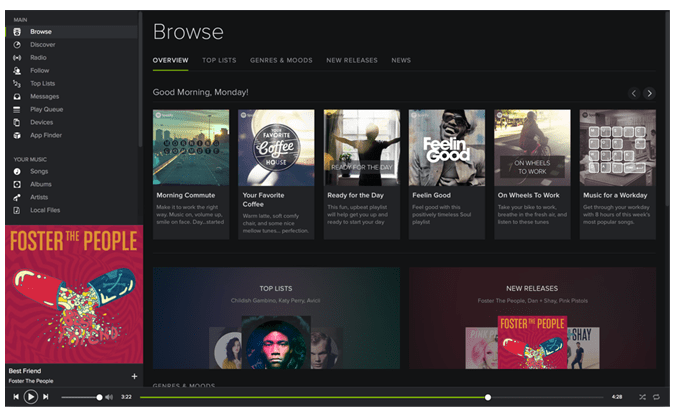Image resolution: width=675 pixels, height=414 pixels.
Task: Add Best Friend with the plus icon
Action: pos(134,376)
